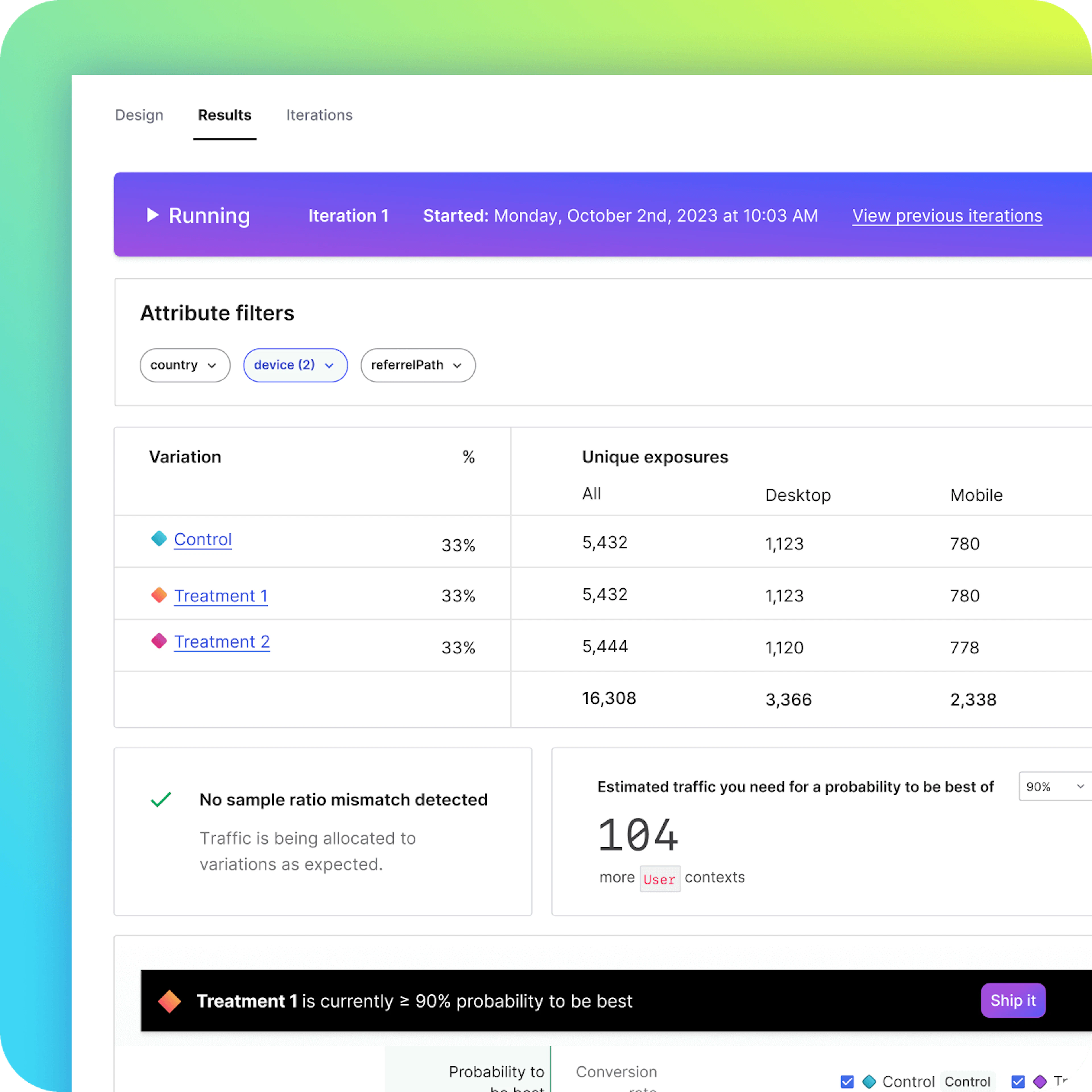Click the teal Control diamond icon in table
This screenshot has height=1092, width=1092.
(159, 539)
